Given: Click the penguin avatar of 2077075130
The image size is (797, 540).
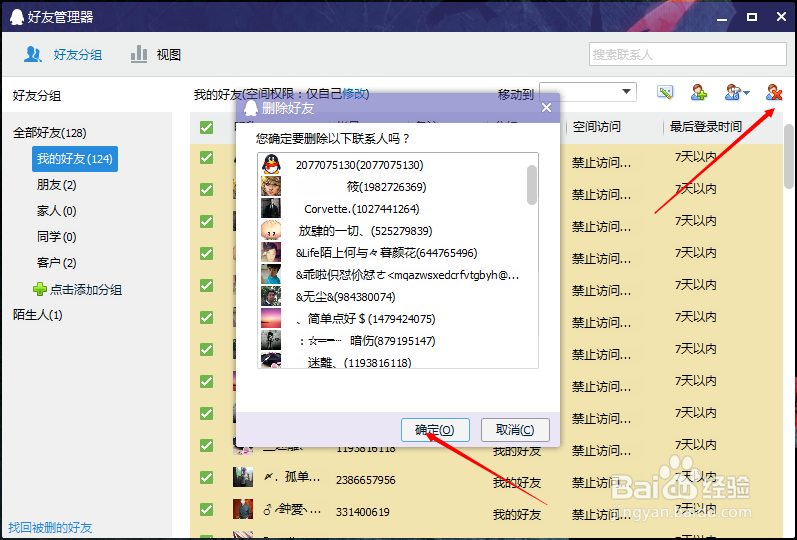Looking at the screenshot, I should click(271, 165).
